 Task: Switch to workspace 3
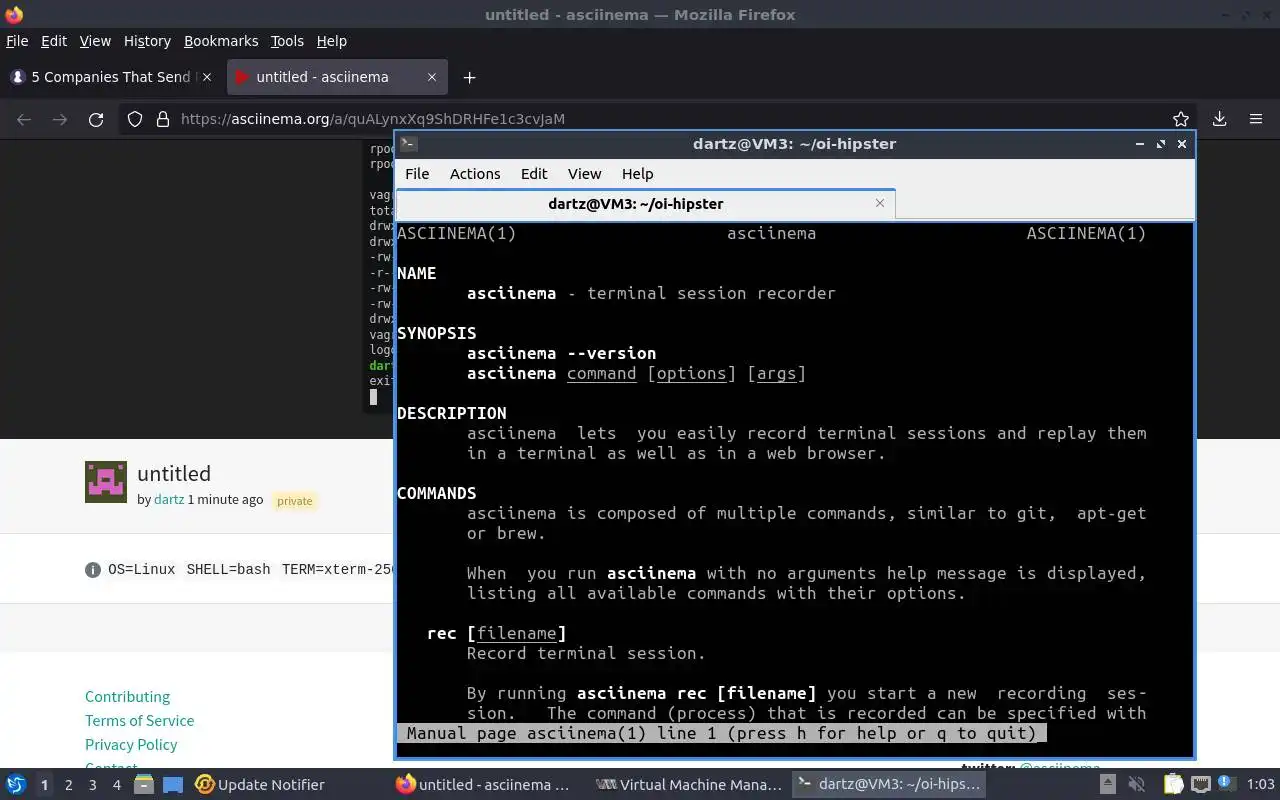click(x=92, y=785)
